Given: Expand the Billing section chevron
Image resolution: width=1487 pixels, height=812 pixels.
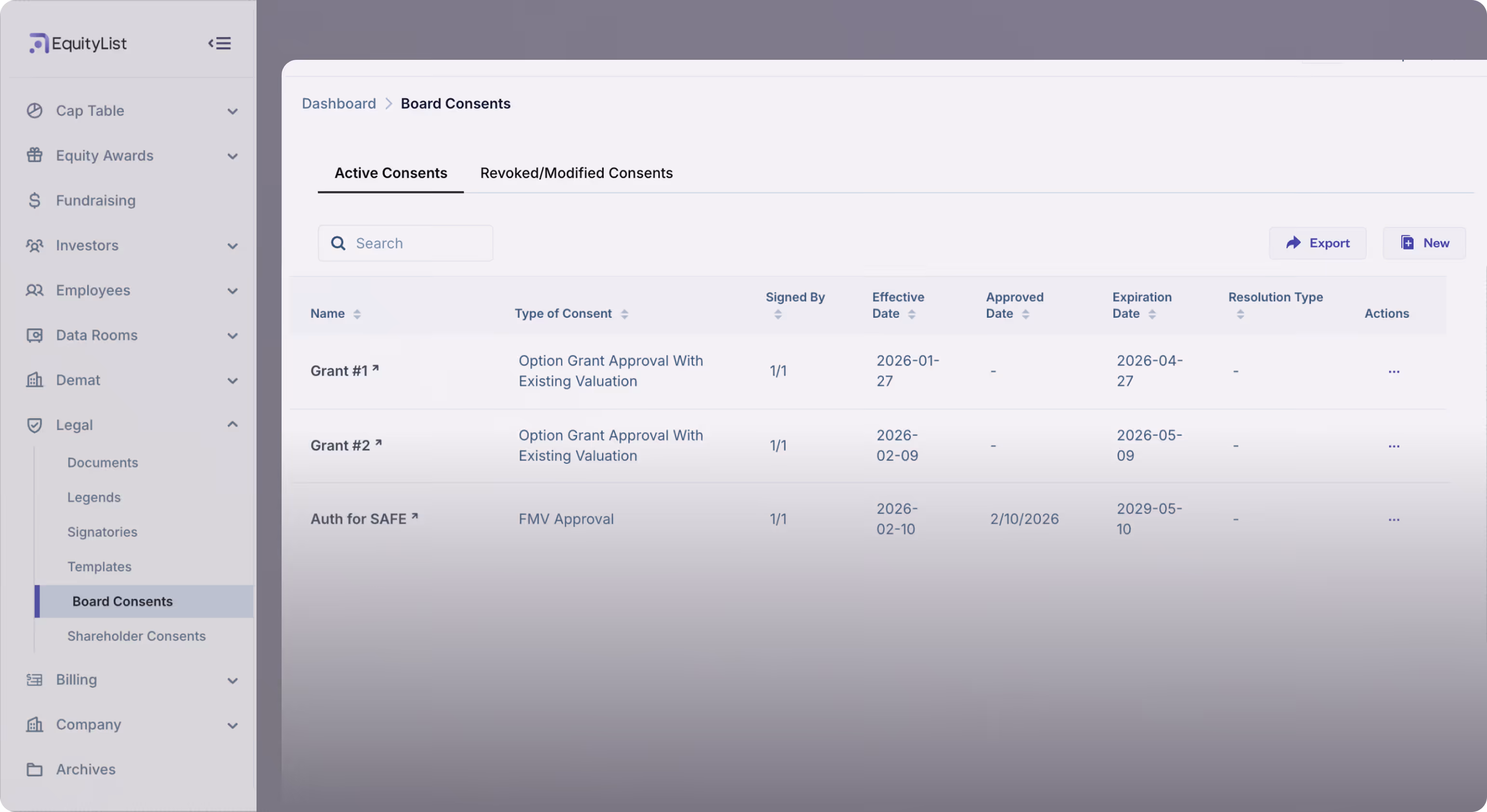Looking at the screenshot, I should pyautogui.click(x=232, y=680).
